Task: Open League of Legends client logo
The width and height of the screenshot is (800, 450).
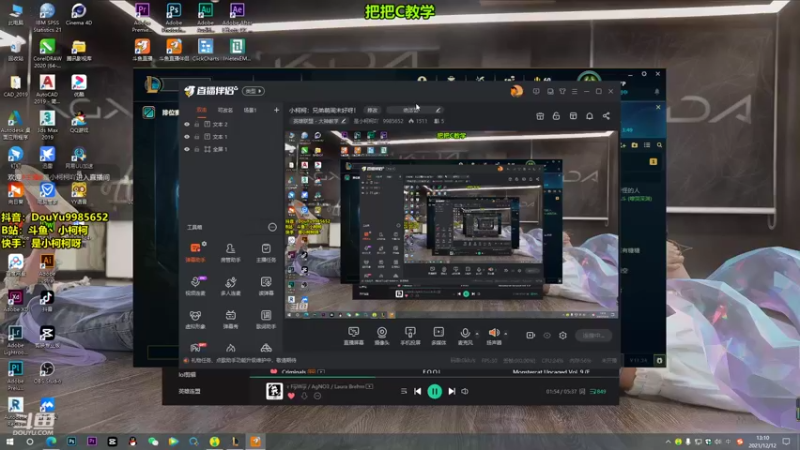Action: [x=152, y=85]
